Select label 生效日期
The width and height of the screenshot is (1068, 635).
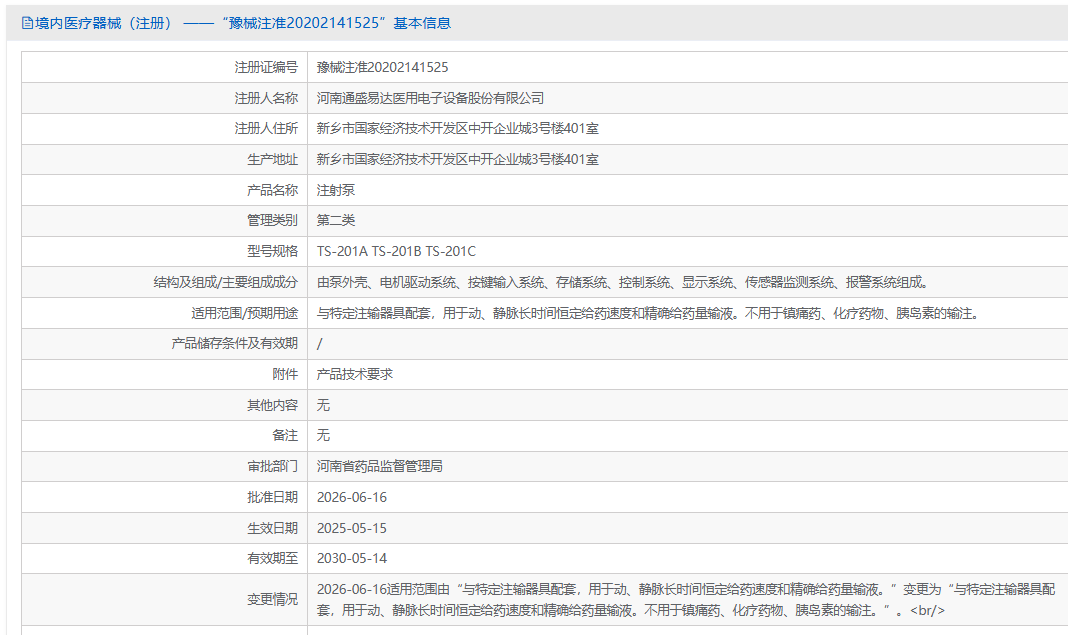[x=272, y=528]
